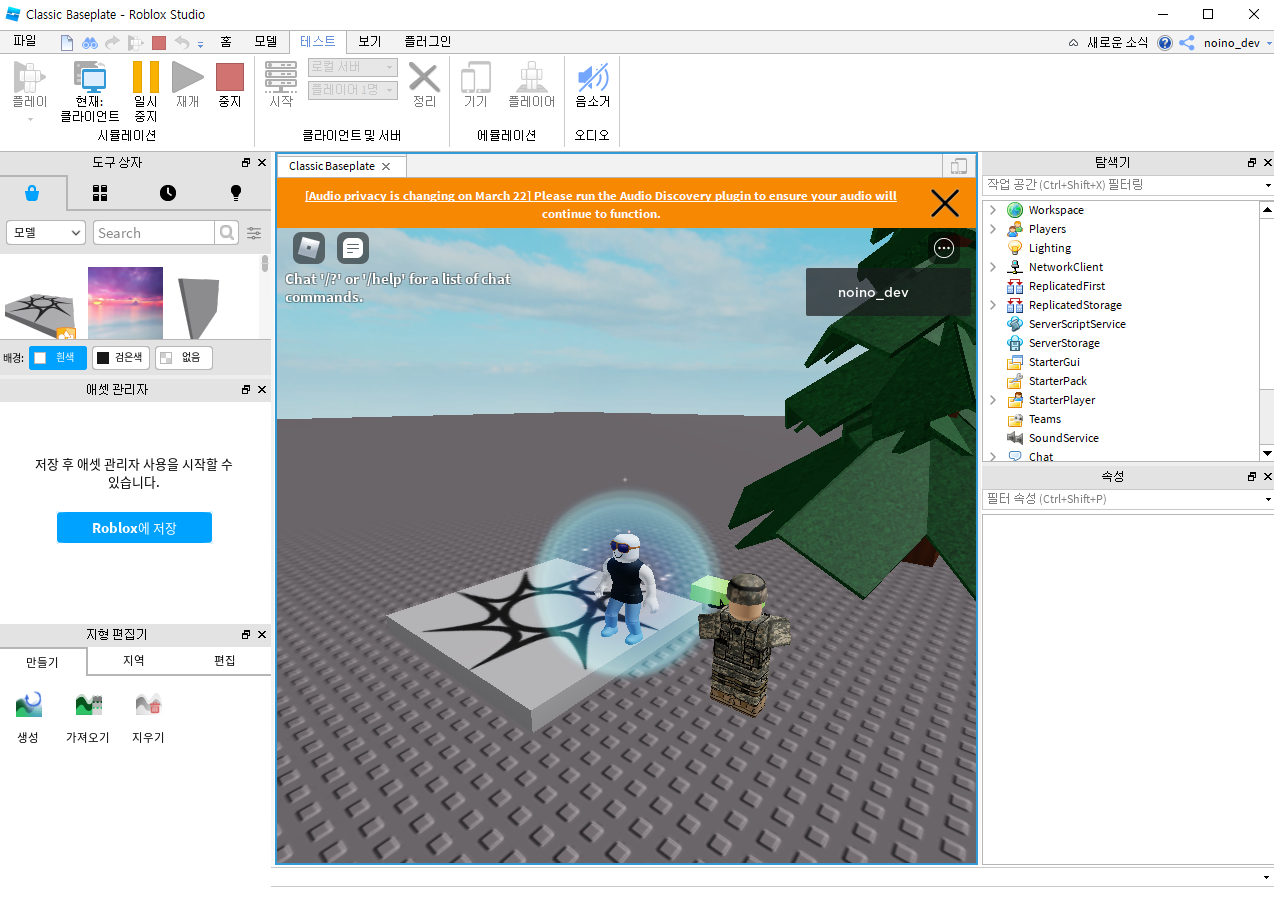Expand the Workspace node in explorer
The width and height of the screenshot is (1274, 905).
tap(993, 210)
